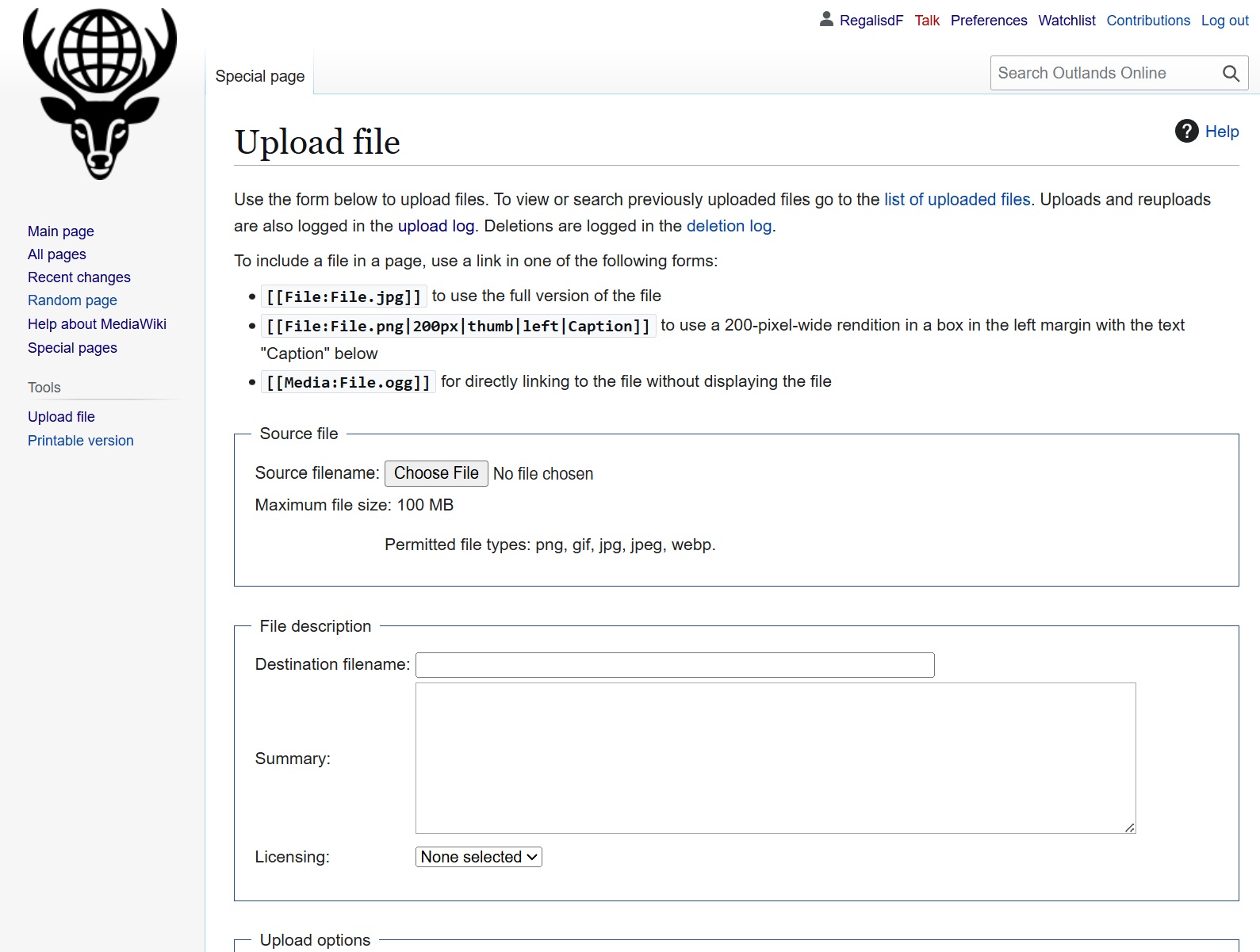The image size is (1260, 952).
Task: Click Upload file in Tools sidebar
Action: 61,417
